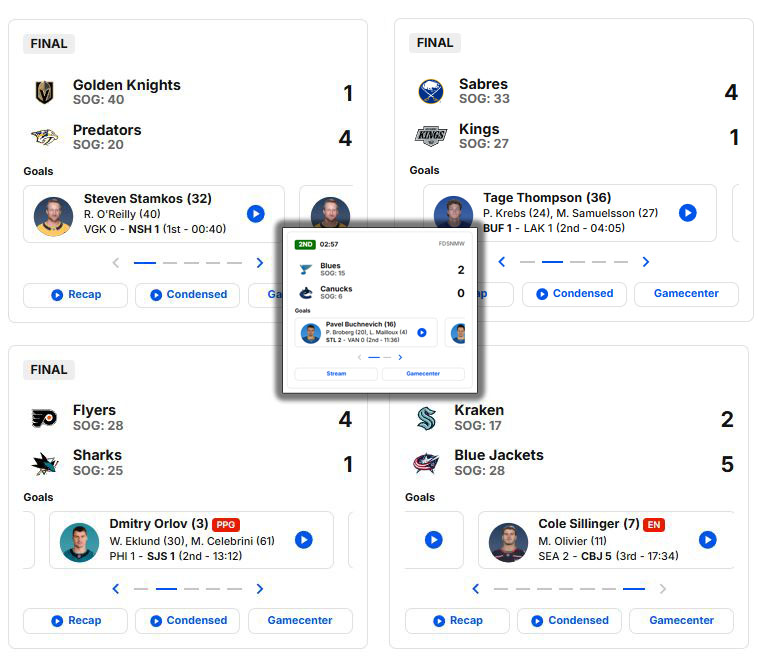Go to previous goal in Flyers-Sharks game
The height and width of the screenshot is (663, 758).
click(x=116, y=589)
